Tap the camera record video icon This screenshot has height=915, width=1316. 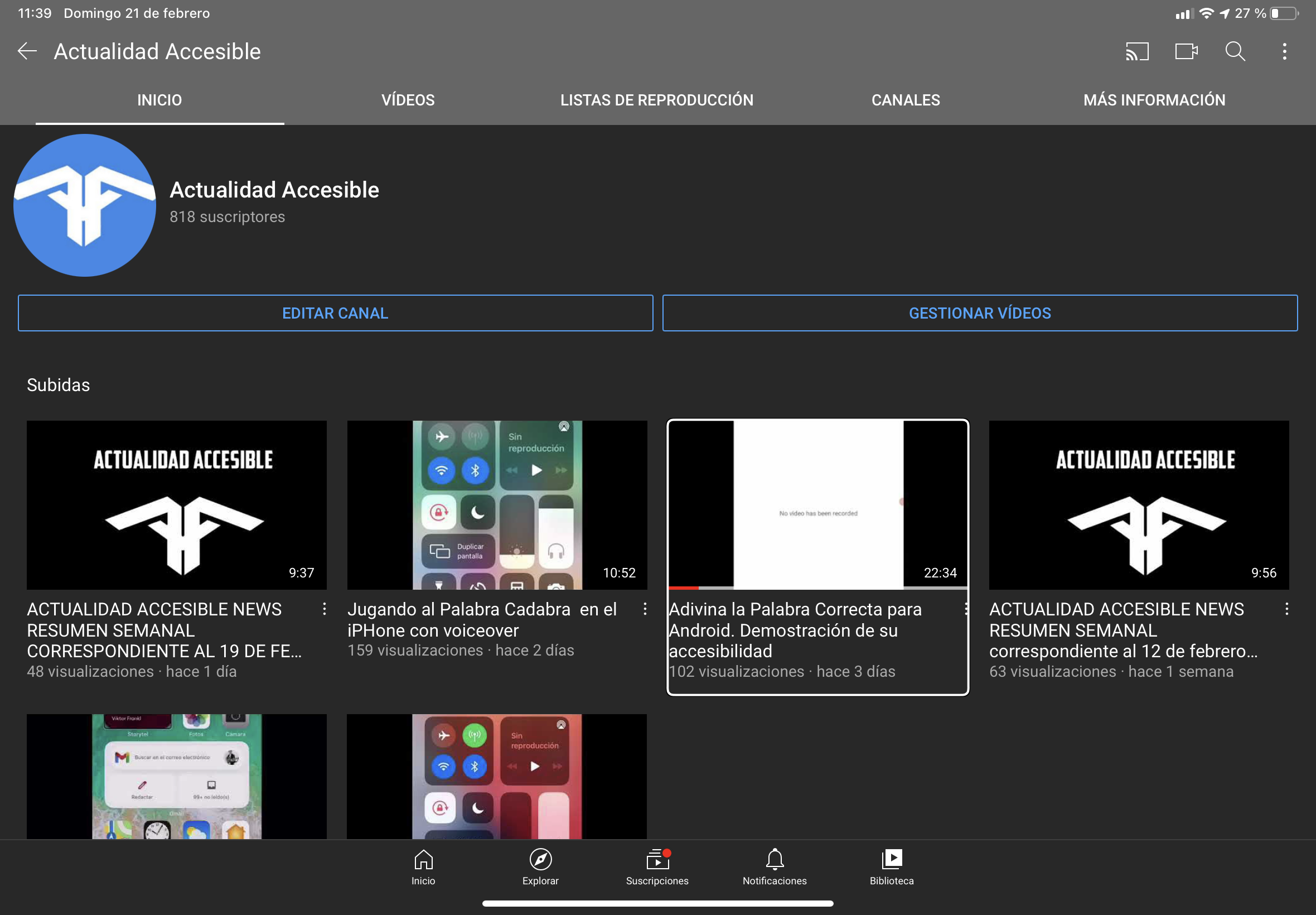point(1186,51)
